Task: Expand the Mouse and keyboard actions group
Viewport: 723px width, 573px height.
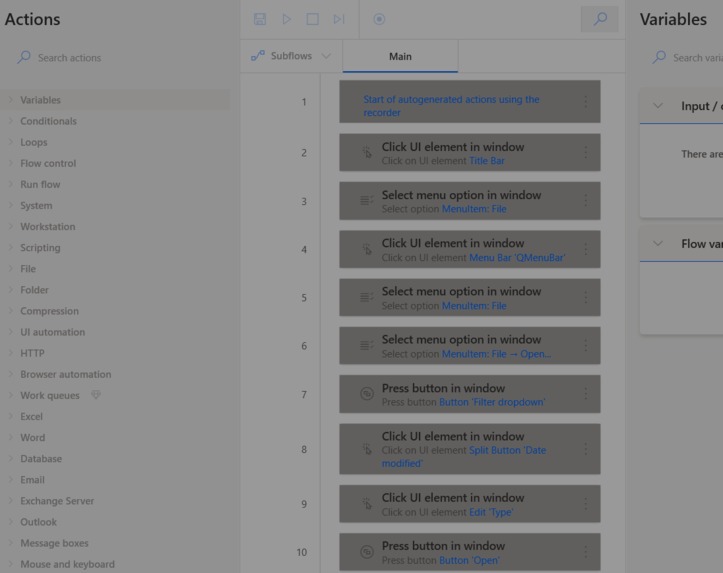Action: pos(11,564)
